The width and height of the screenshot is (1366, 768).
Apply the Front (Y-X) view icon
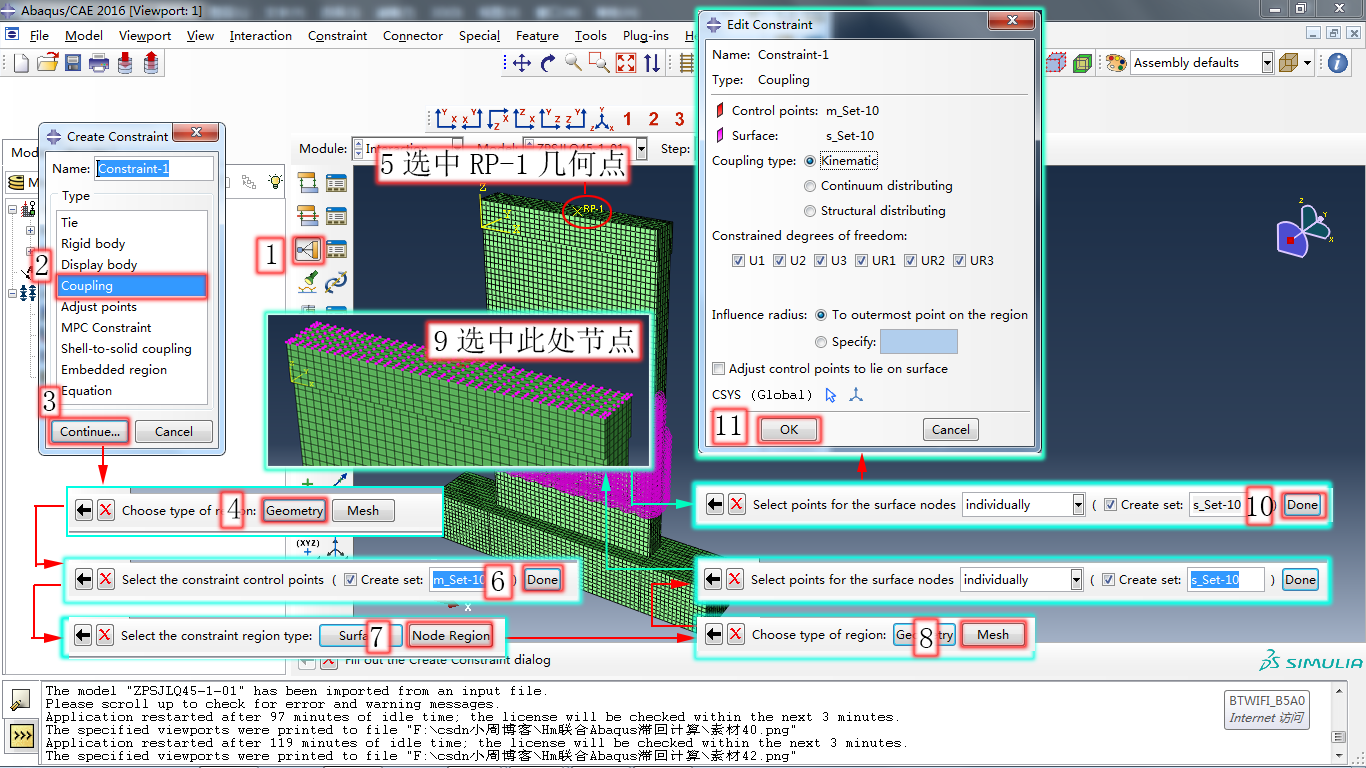pyautogui.click(x=447, y=119)
